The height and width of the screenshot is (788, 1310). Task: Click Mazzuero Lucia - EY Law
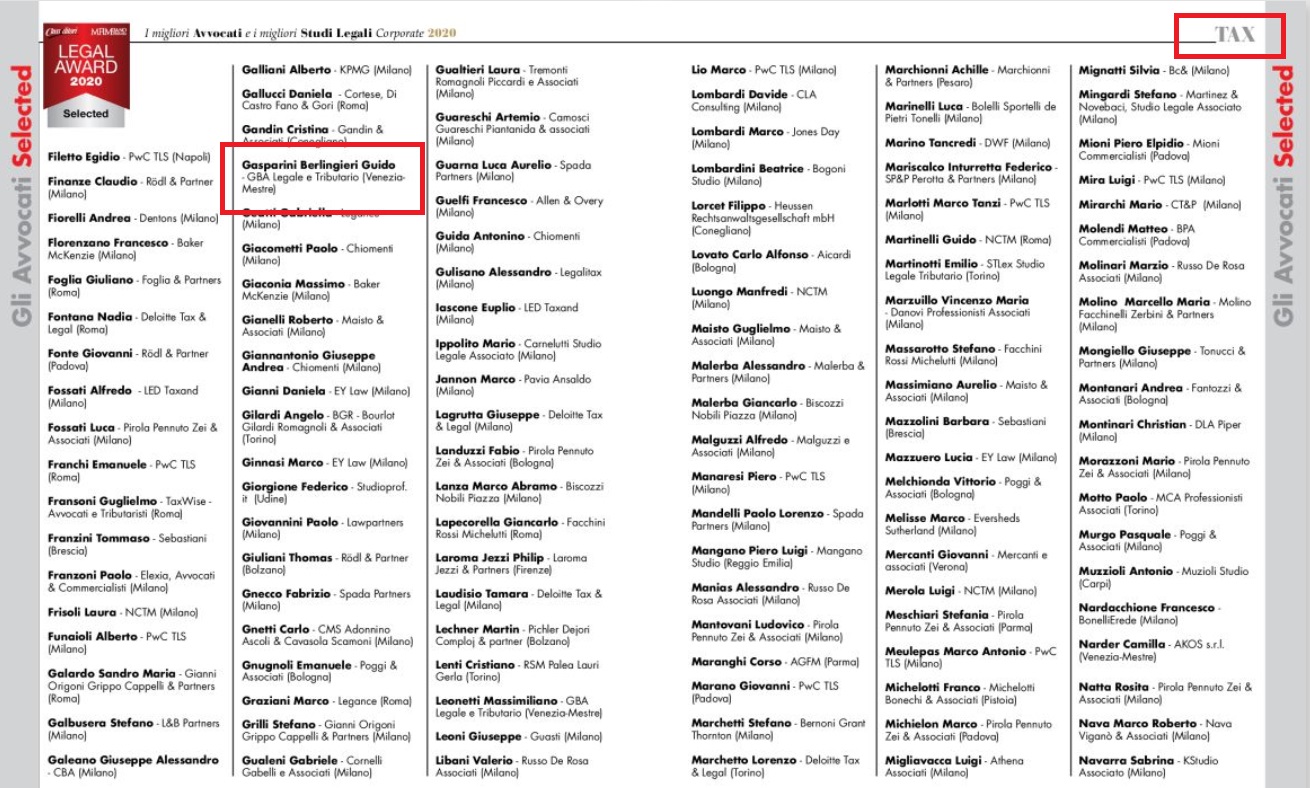[x=971, y=458]
